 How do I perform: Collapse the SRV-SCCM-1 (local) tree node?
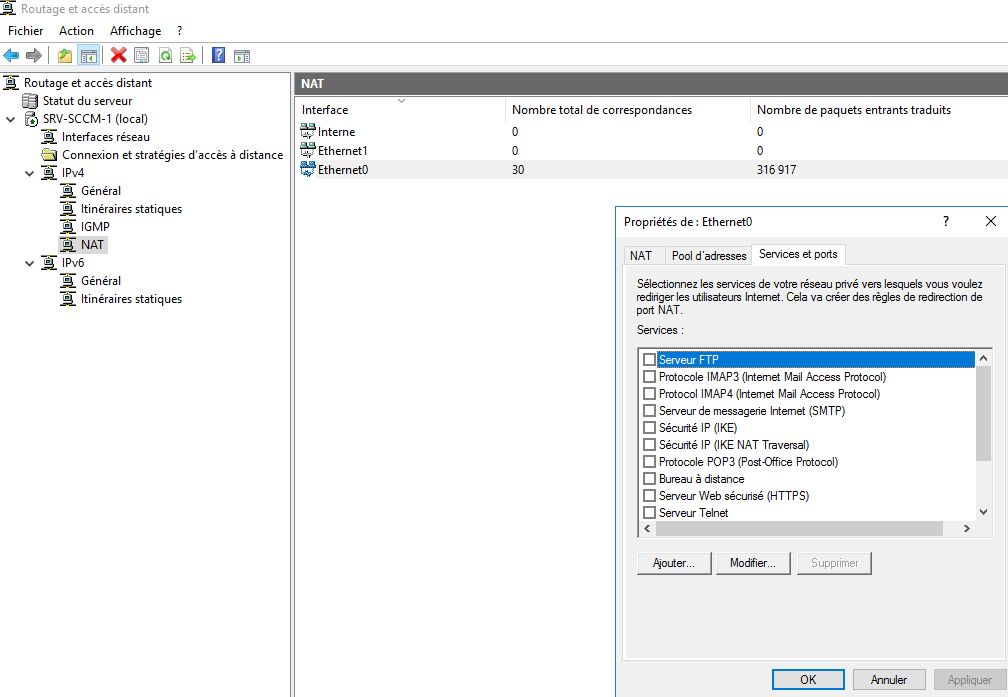click(11, 119)
